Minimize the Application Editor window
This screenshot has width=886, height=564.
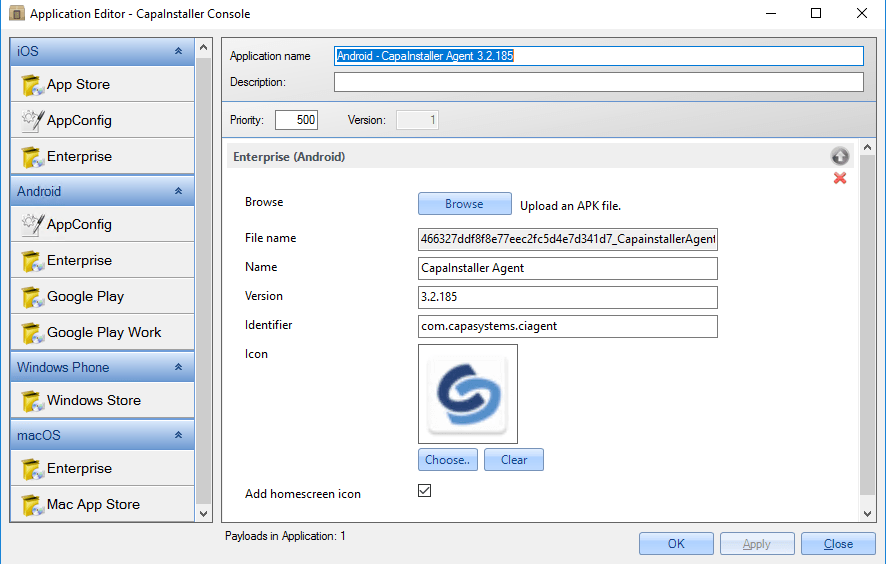coord(771,13)
